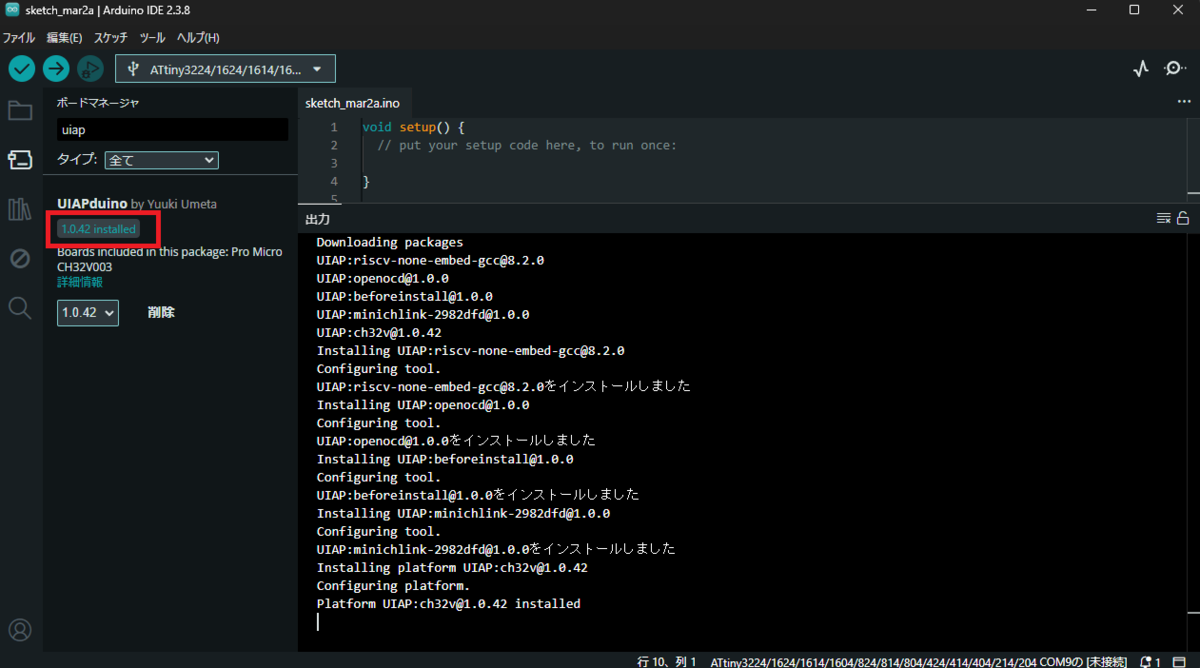Click the ボードマネージャ panel title
The height and width of the screenshot is (668, 1200).
(x=98, y=102)
